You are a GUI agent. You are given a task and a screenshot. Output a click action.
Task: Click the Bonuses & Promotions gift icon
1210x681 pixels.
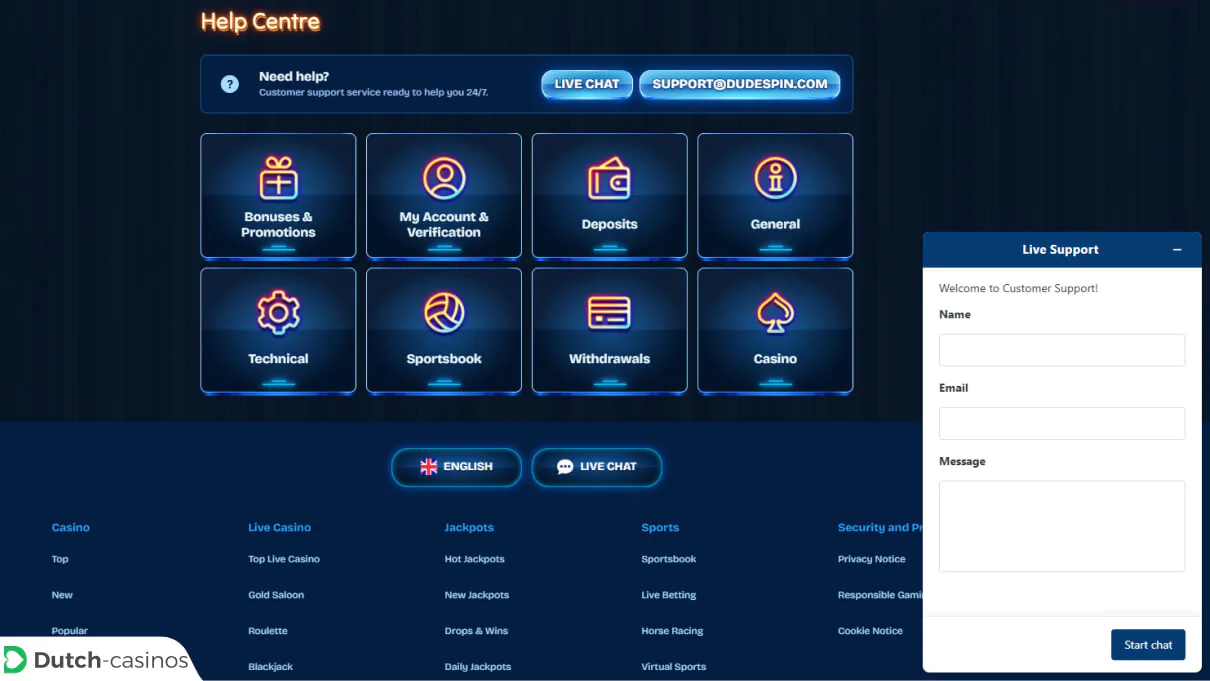pyautogui.click(x=278, y=179)
